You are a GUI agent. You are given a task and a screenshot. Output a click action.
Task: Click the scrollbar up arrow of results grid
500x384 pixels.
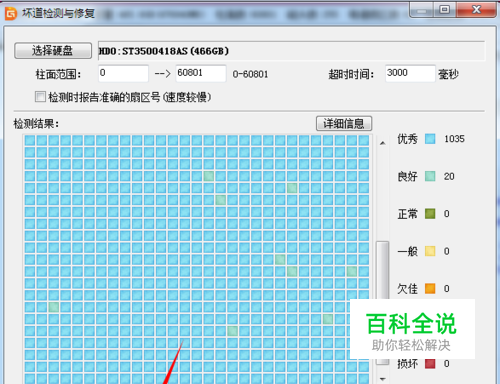383,143
